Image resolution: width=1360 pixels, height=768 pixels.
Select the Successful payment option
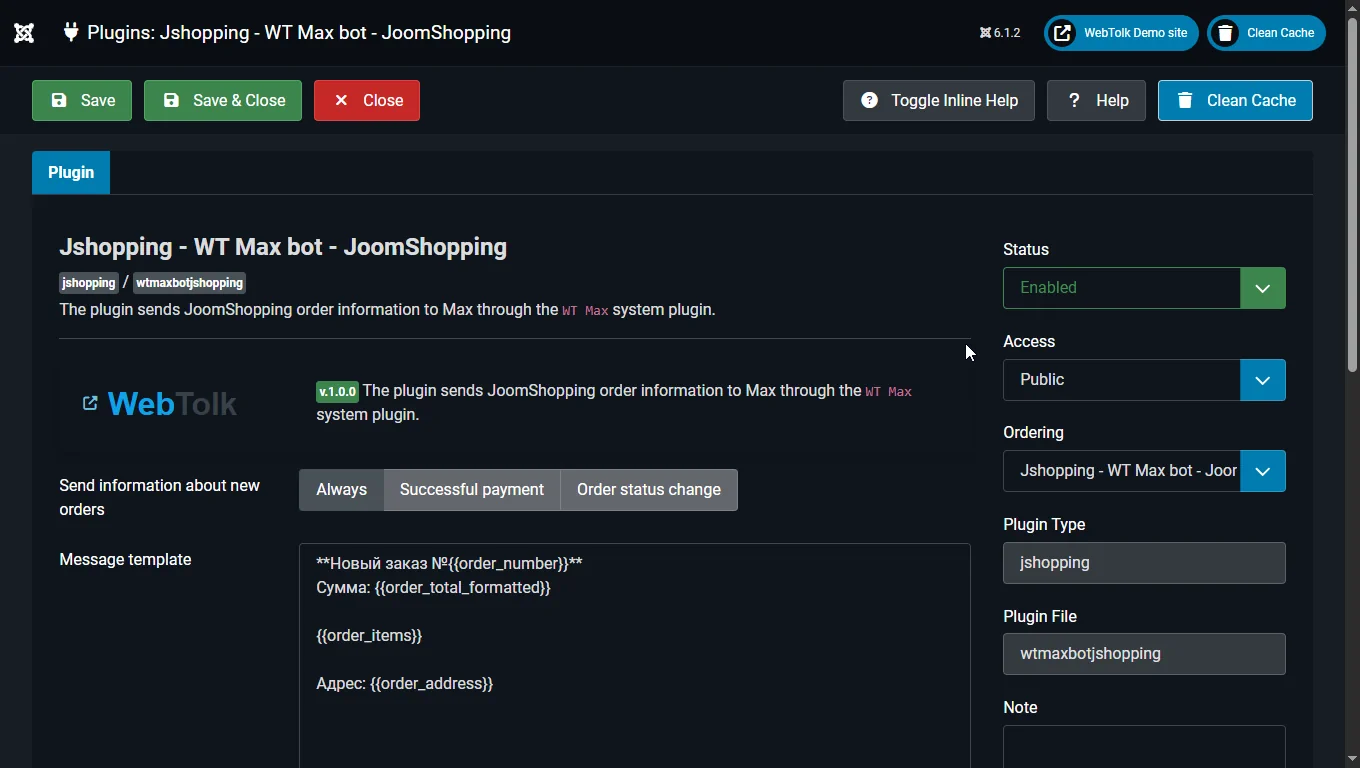(x=472, y=490)
